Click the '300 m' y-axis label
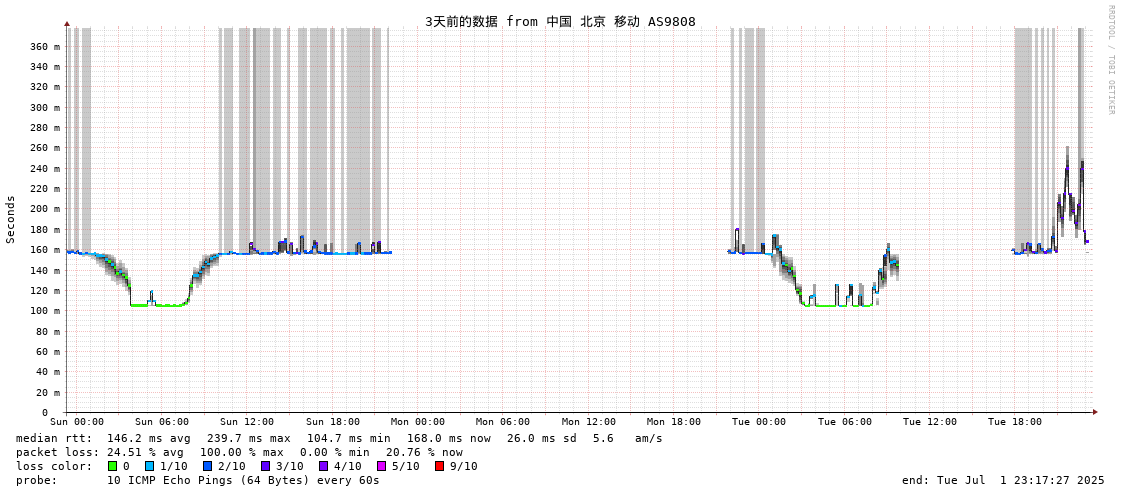Viewport: 1121px width, 494px height. pyautogui.click(x=45, y=107)
